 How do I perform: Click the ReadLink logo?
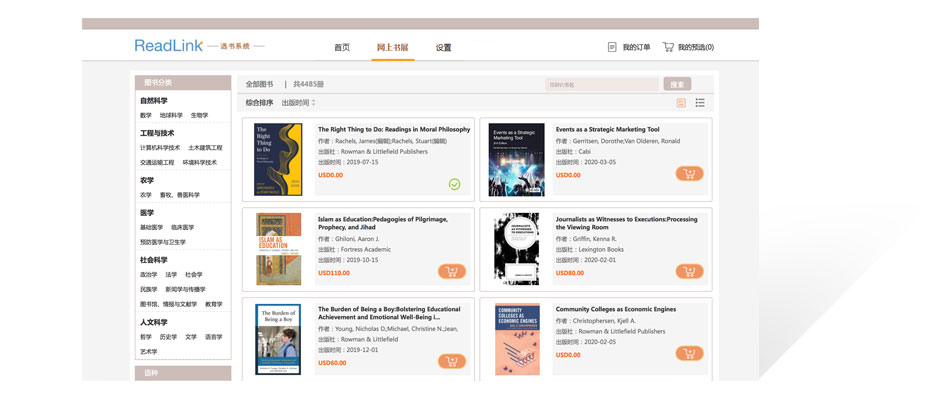tap(169, 46)
